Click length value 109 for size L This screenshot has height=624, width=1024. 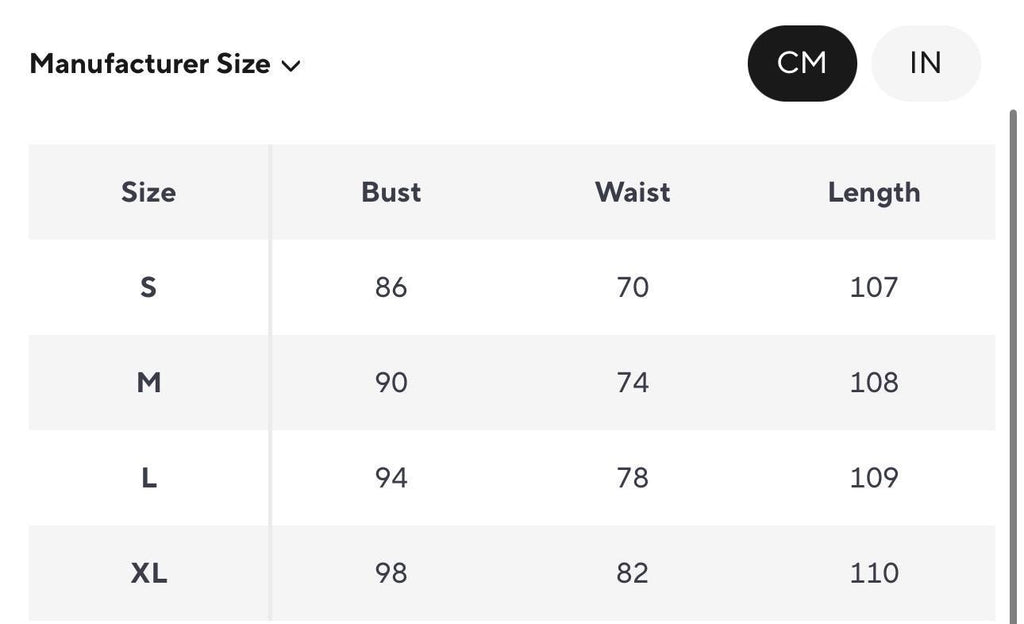[x=874, y=478]
